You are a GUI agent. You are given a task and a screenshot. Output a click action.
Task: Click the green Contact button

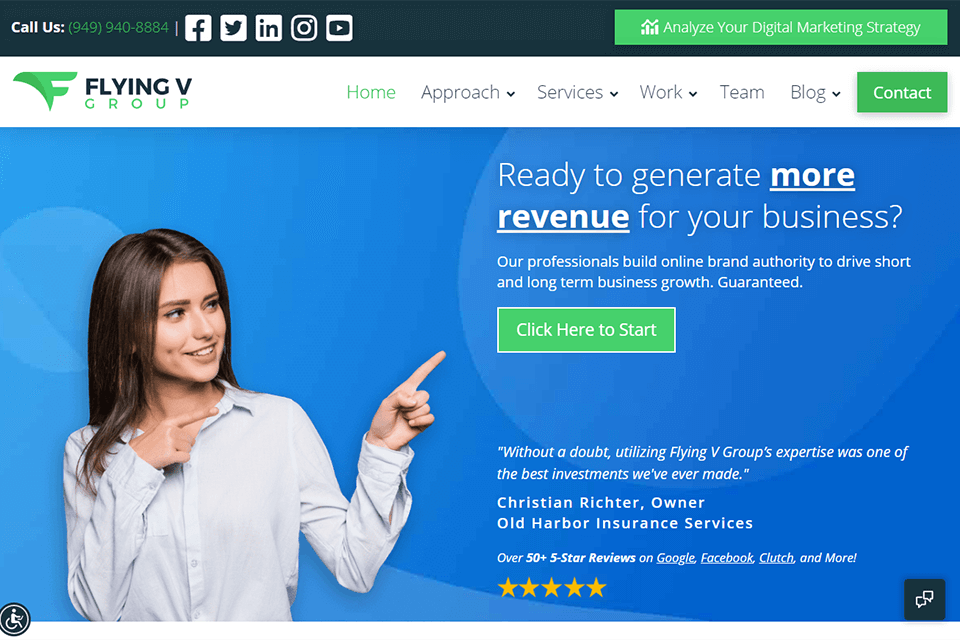pos(902,92)
